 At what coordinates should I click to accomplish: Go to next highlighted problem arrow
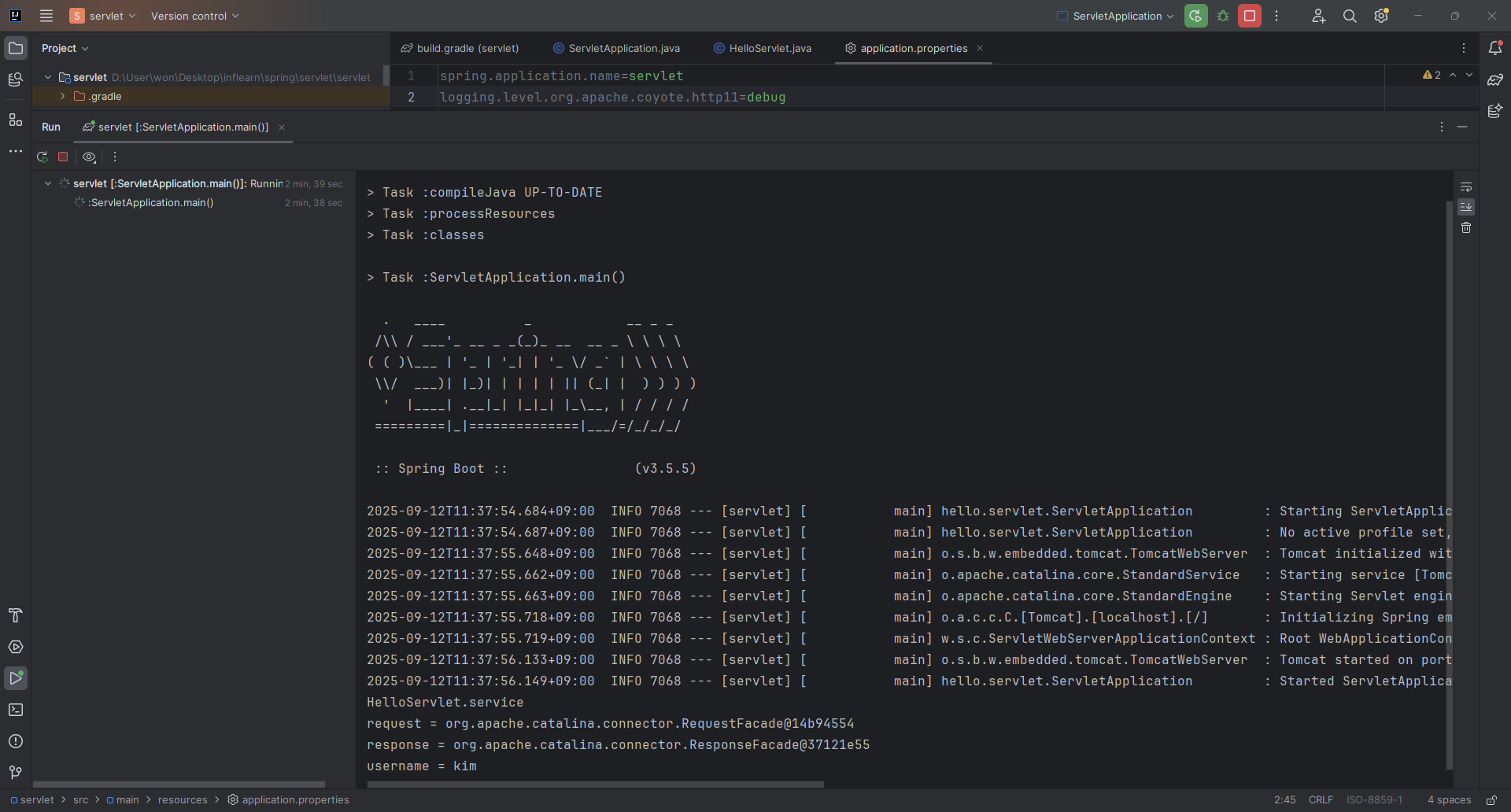coord(1469,75)
